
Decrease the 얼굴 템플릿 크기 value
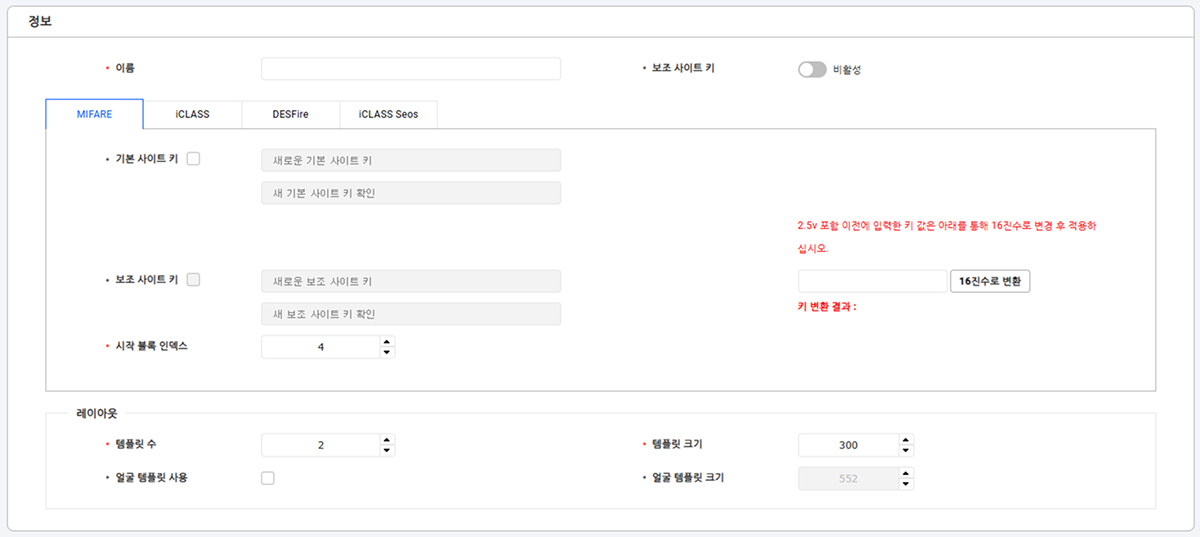click(905, 484)
